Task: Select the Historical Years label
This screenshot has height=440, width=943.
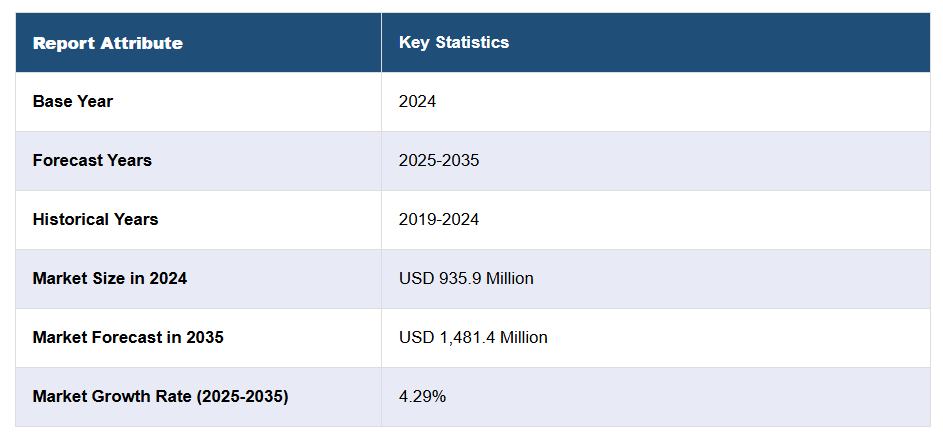Action: tap(95, 219)
